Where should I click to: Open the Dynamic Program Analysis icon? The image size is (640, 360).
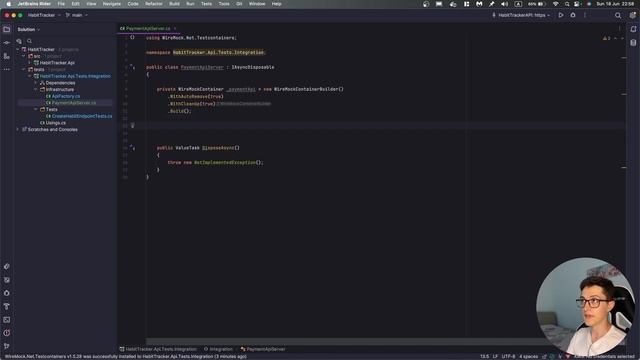click(7, 293)
